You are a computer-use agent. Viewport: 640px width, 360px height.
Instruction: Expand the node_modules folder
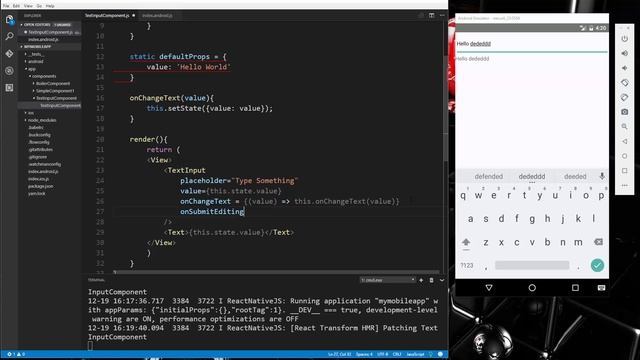tap(41, 120)
